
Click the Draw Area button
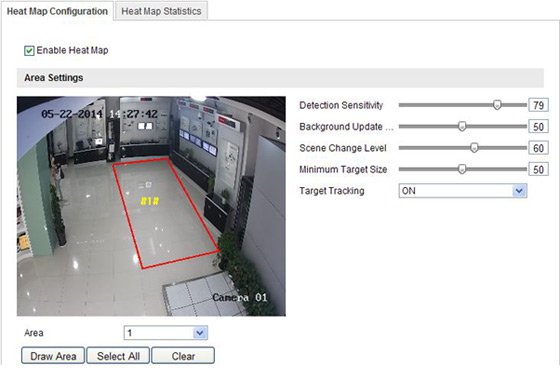pyautogui.click(x=53, y=356)
